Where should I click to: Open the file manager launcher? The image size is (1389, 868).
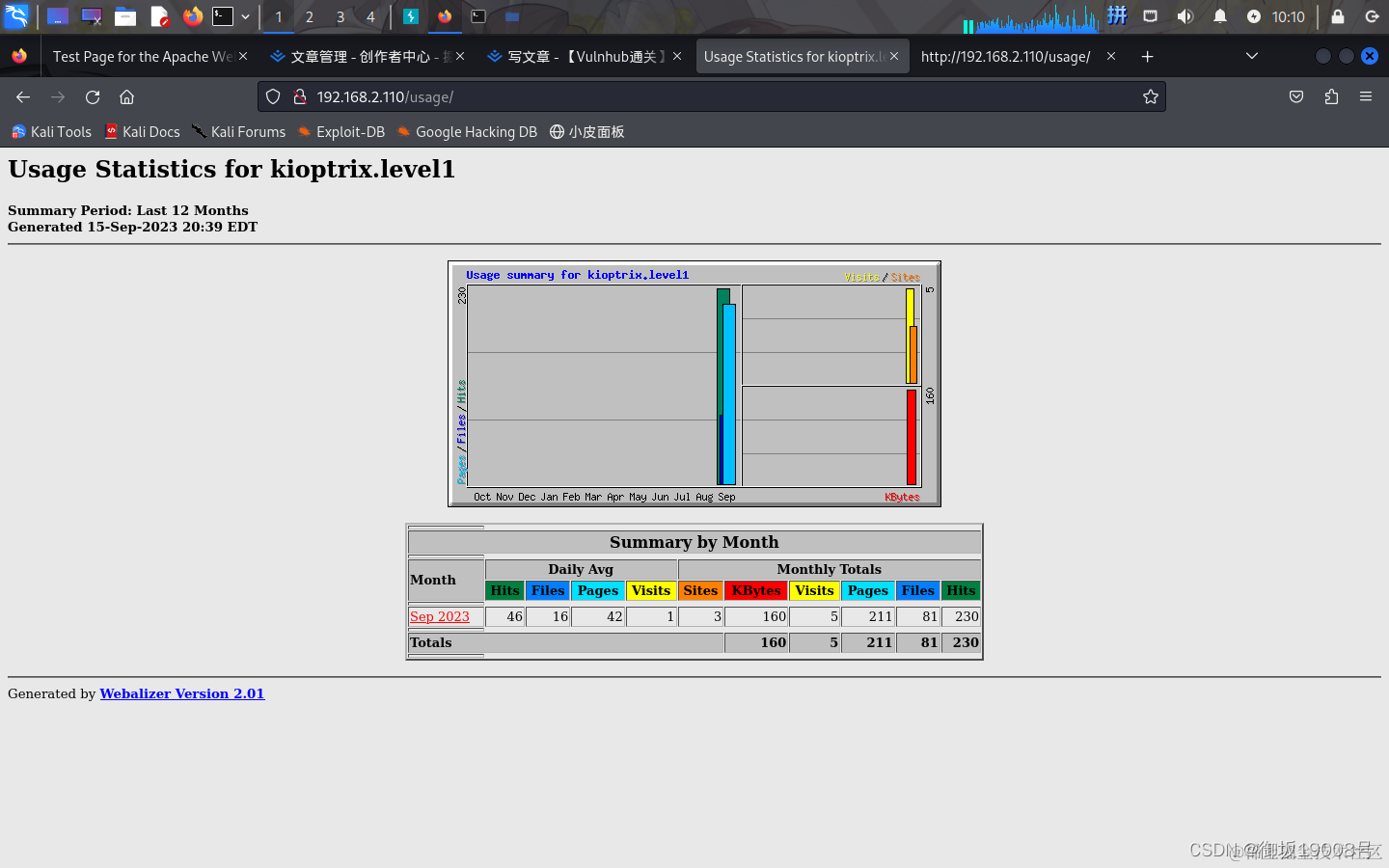125,16
